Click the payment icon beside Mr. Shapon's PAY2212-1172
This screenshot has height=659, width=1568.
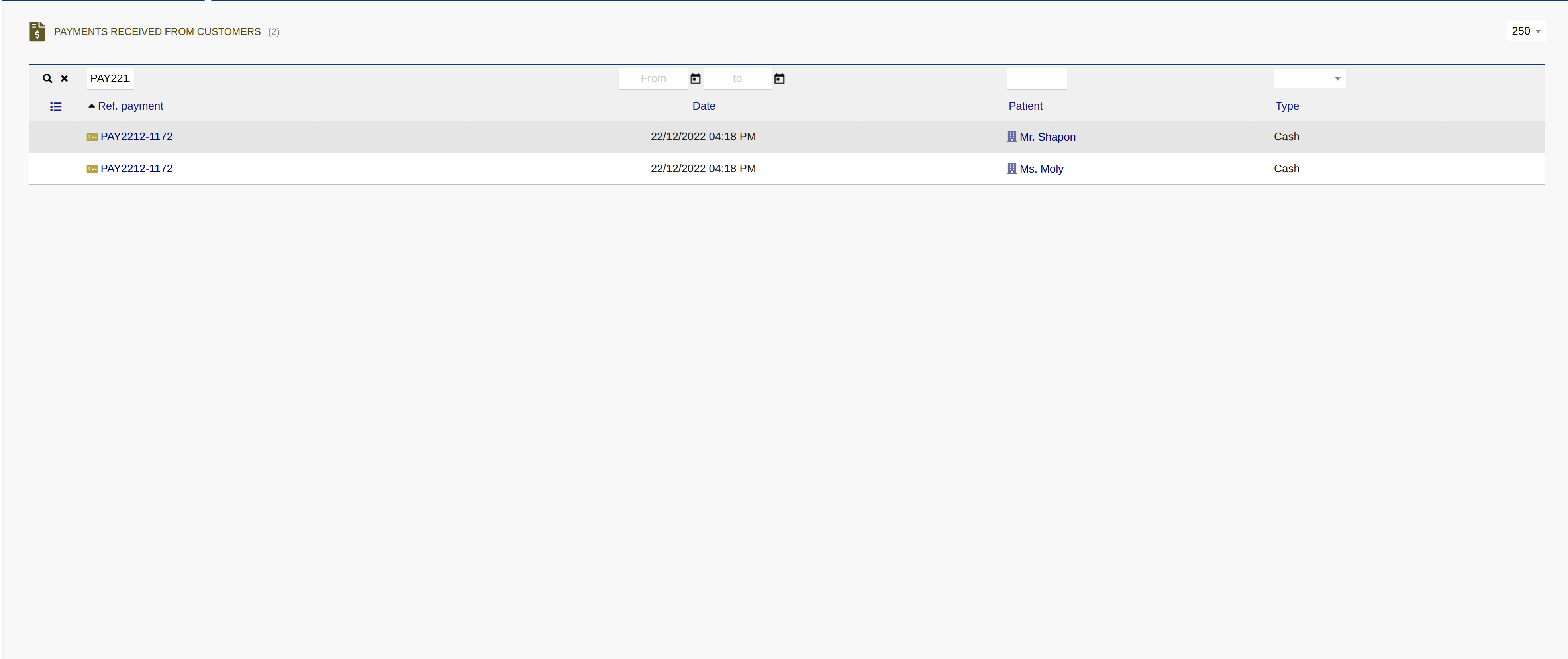92,137
